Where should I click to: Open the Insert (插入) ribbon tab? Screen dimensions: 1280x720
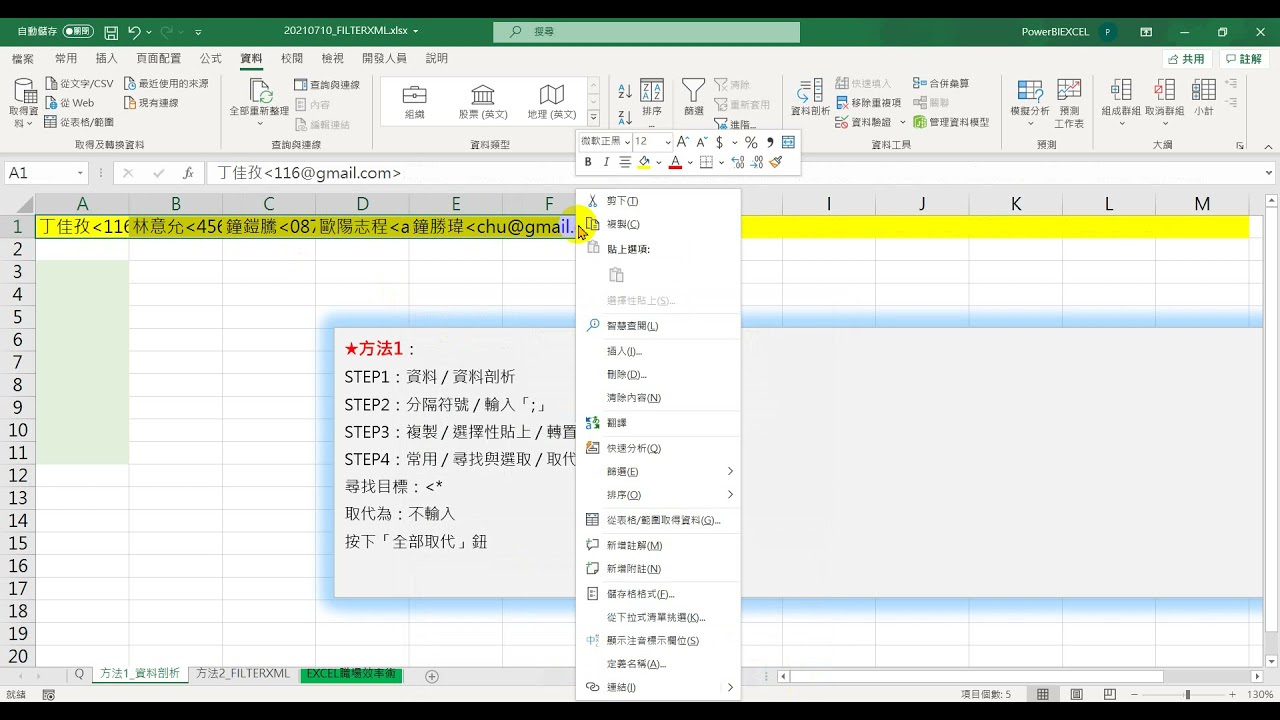107,59
